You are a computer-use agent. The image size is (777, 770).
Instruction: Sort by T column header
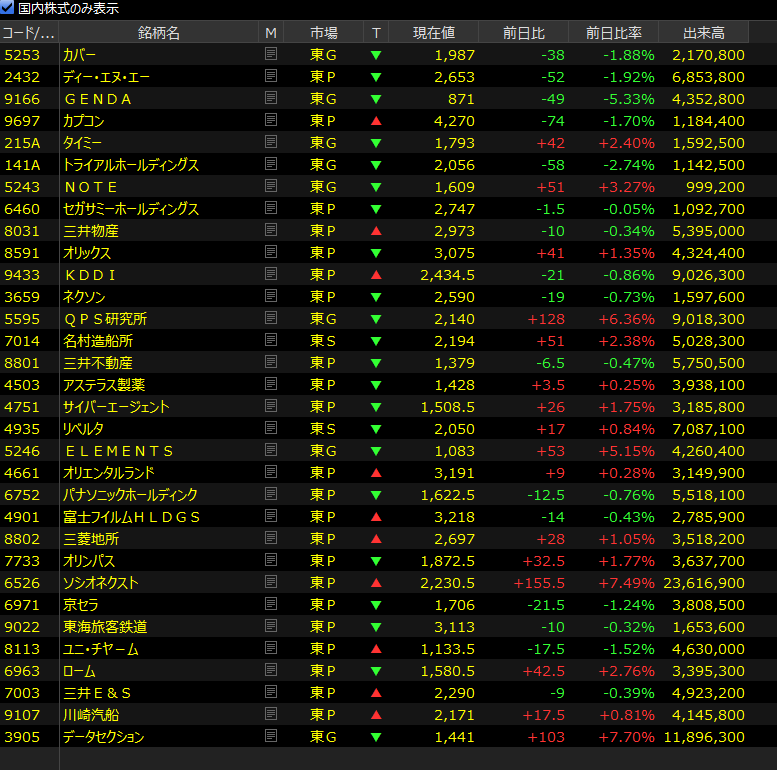(x=376, y=33)
